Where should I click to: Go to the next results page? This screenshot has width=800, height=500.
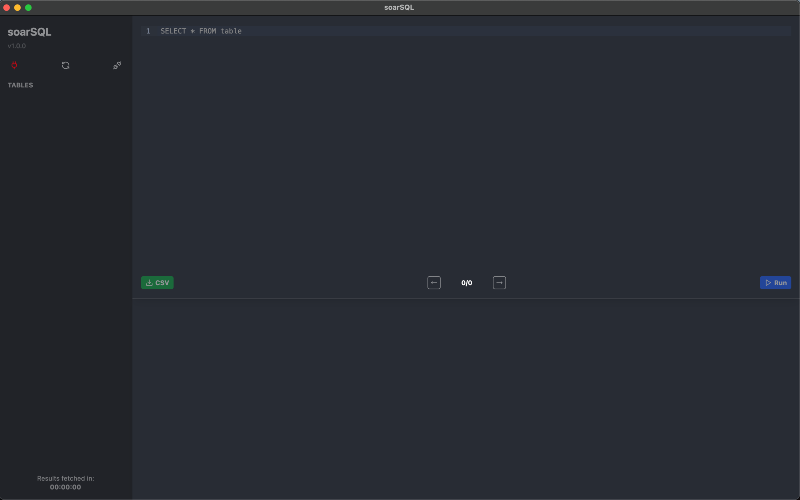click(499, 283)
